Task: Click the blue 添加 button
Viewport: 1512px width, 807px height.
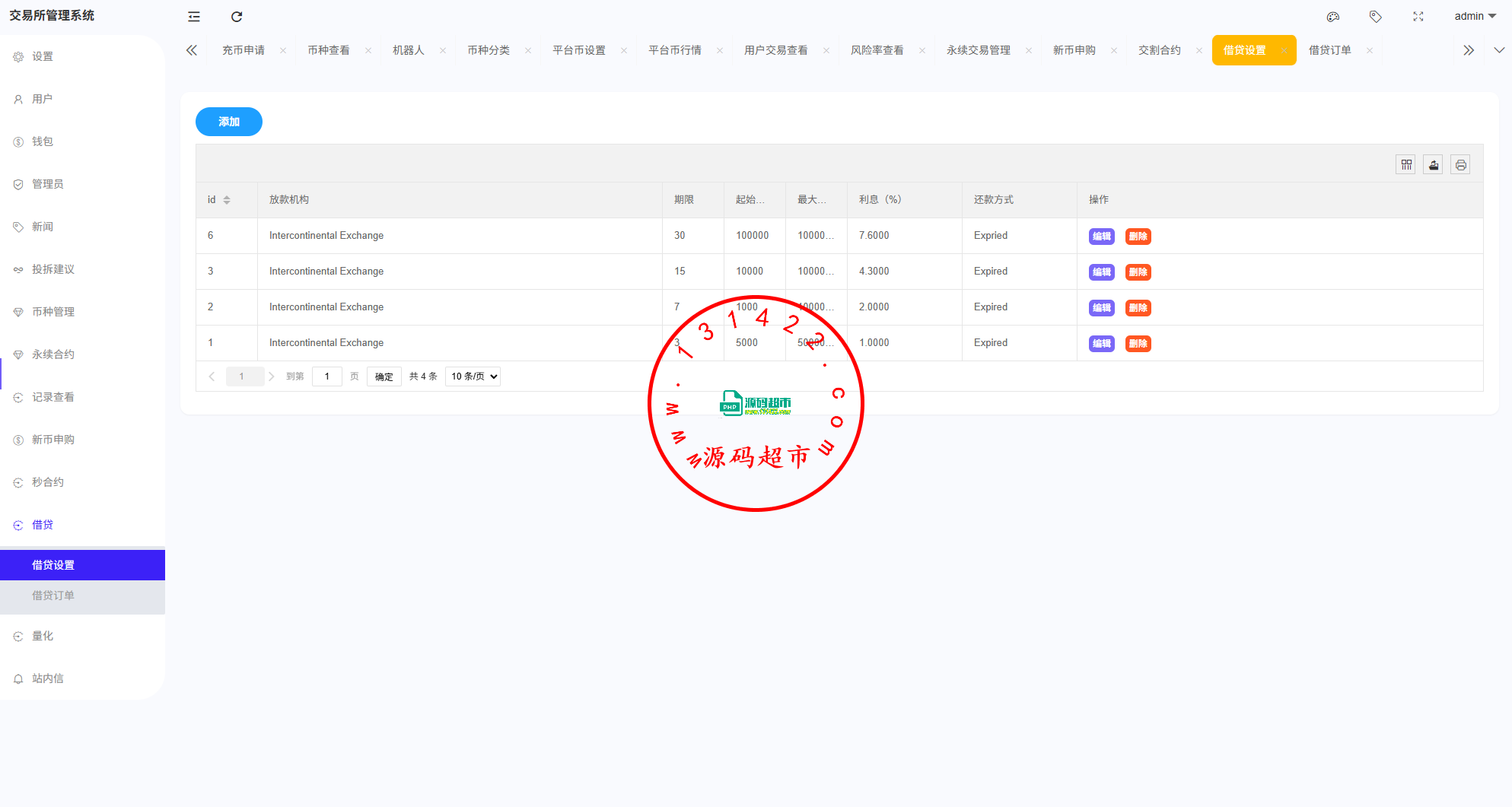Action: 228,122
